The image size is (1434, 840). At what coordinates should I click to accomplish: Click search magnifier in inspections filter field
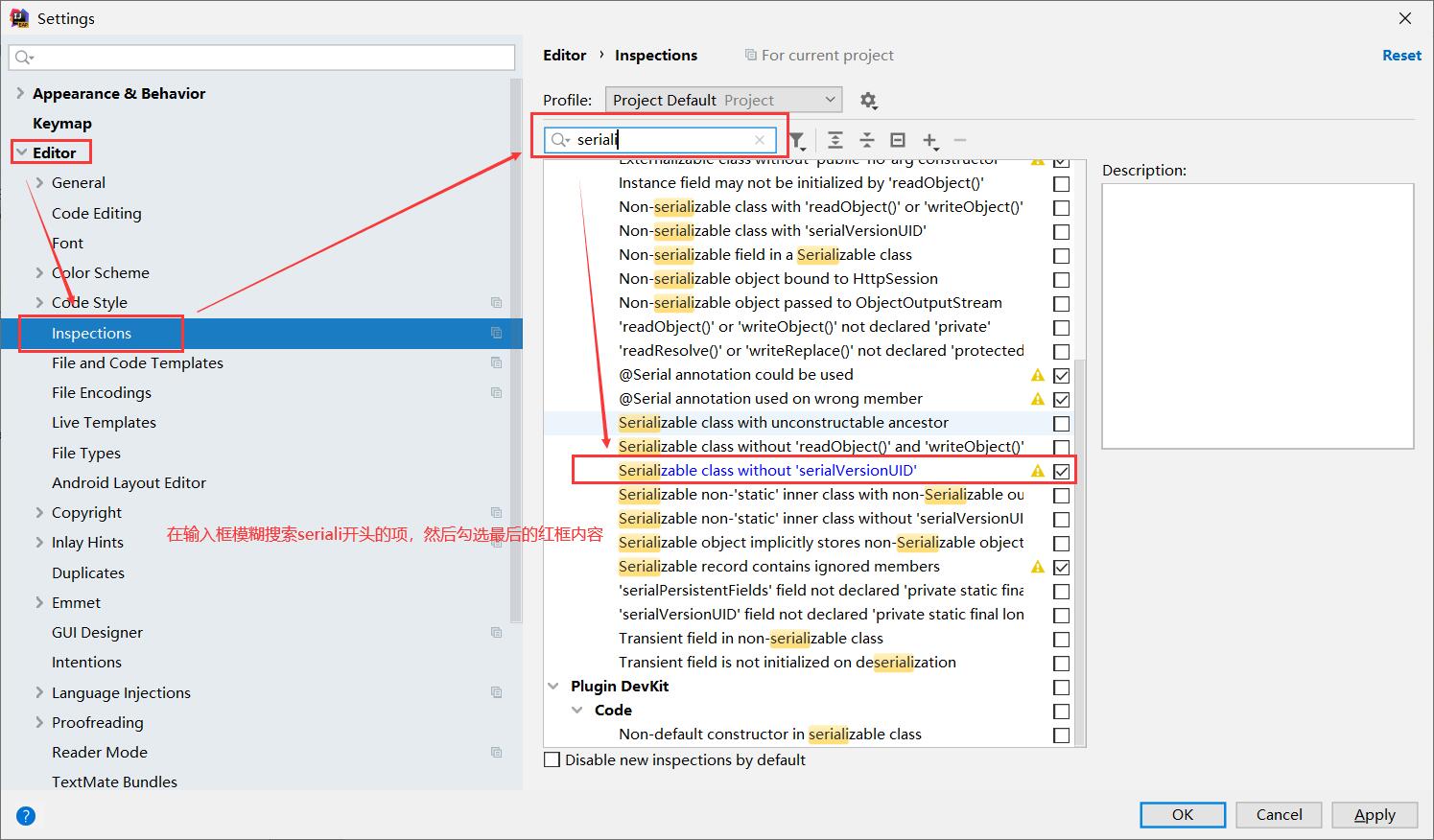pos(560,140)
